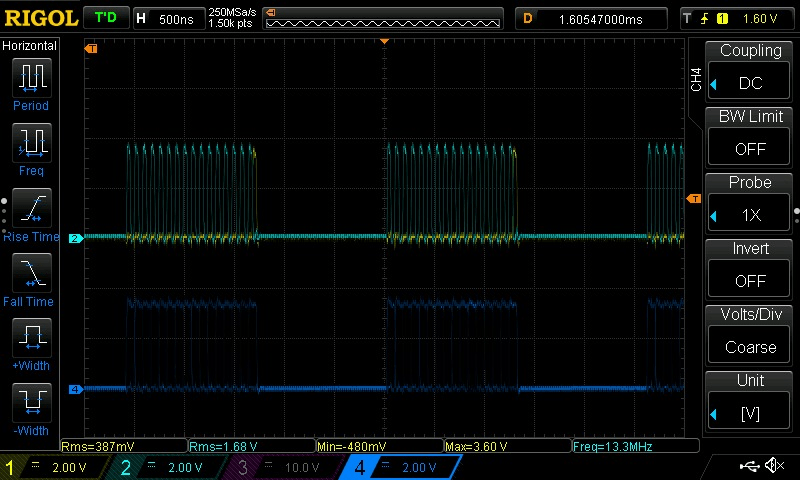Click the trigger position T marker at top-left
The width and height of the screenshot is (800, 480).
tap(91, 48)
